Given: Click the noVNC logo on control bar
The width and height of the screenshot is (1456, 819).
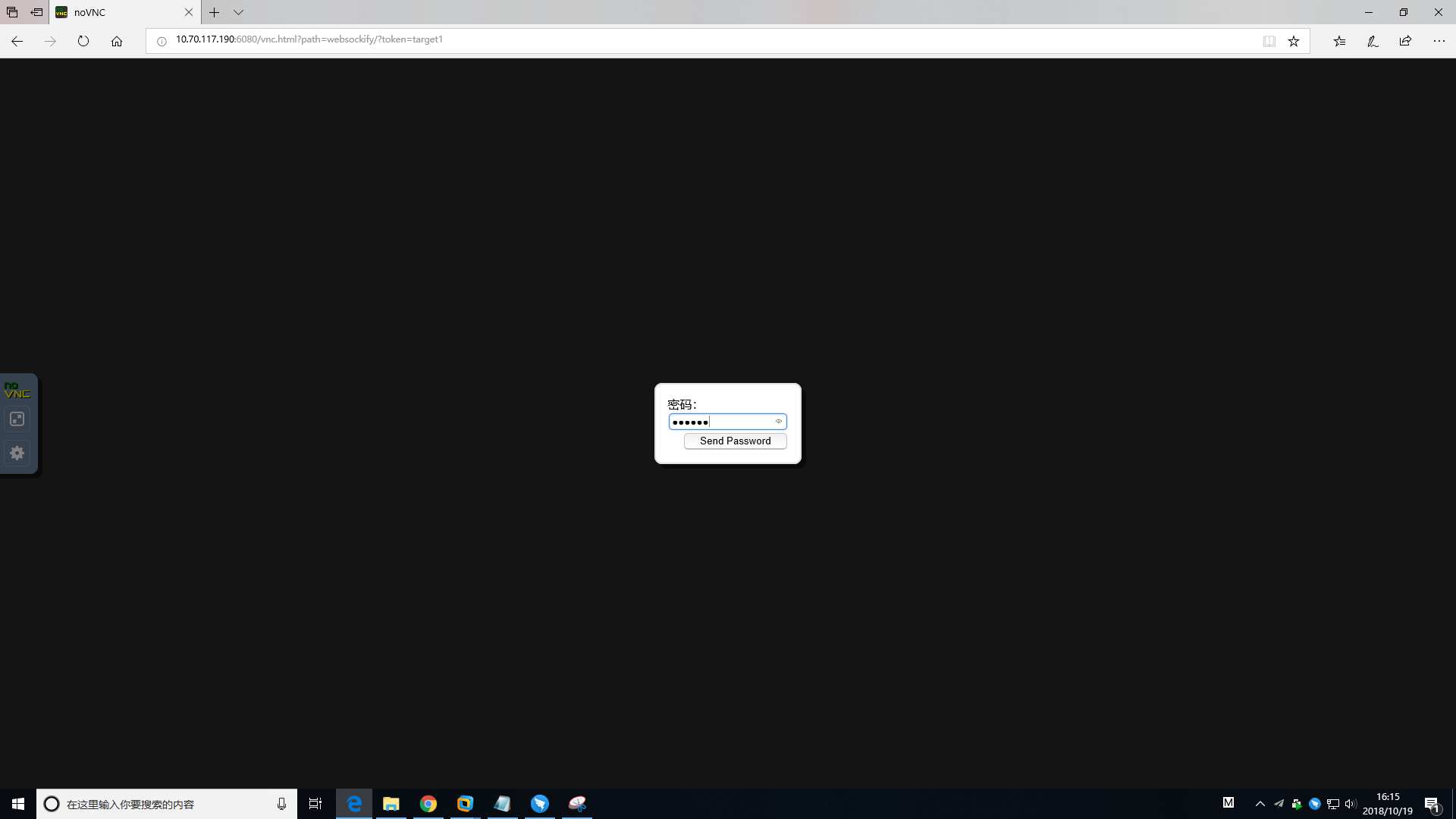Looking at the screenshot, I should (17, 391).
